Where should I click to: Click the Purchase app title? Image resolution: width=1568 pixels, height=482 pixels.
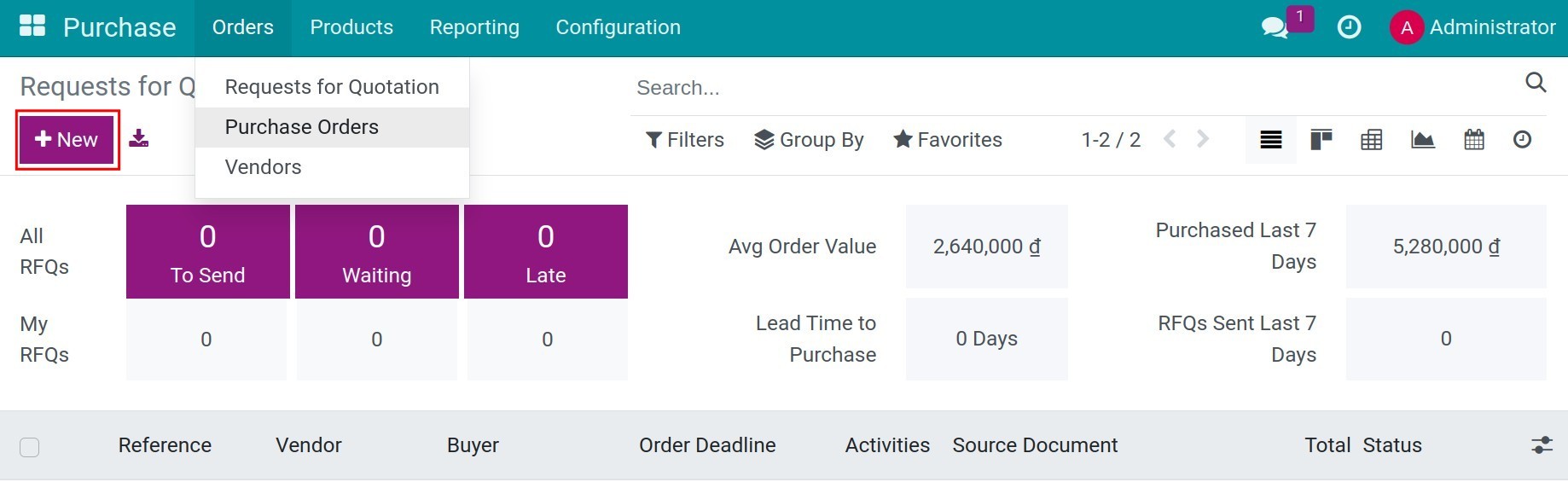pyautogui.click(x=119, y=27)
